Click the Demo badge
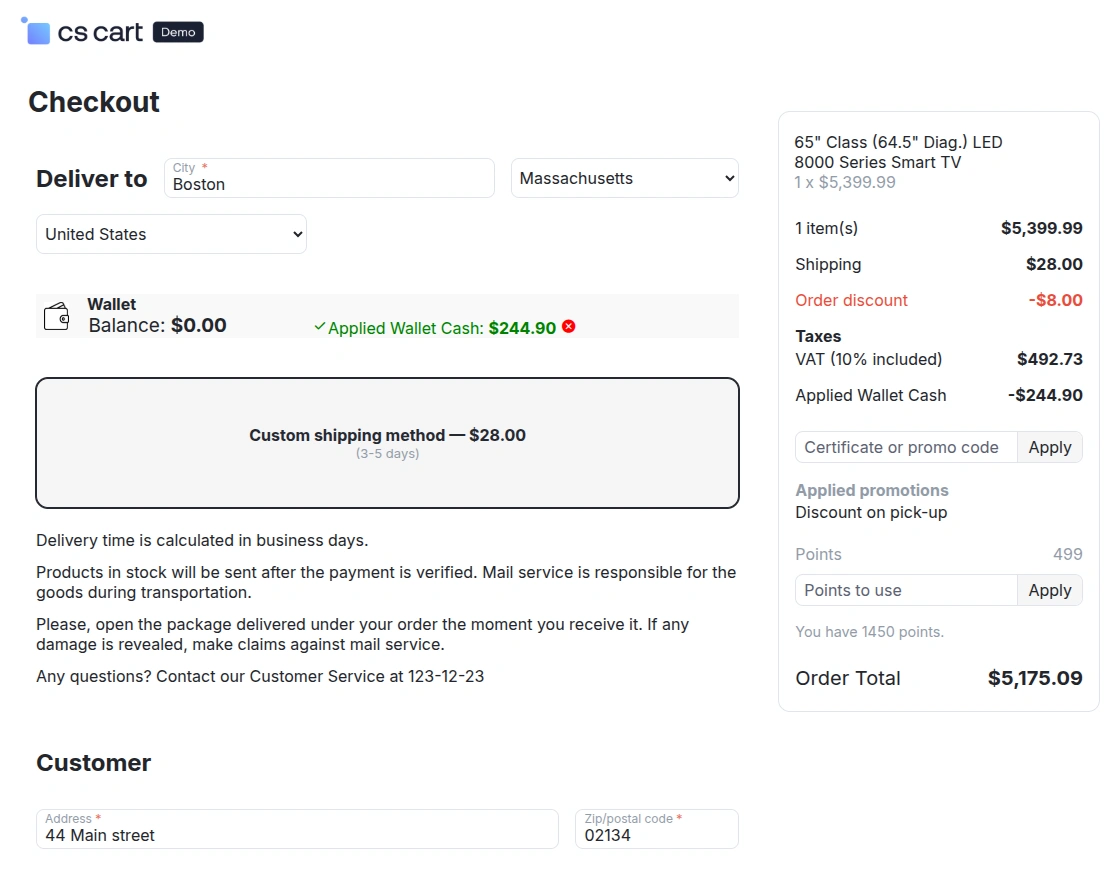Image resolution: width=1120 pixels, height=880 pixels. [x=178, y=32]
